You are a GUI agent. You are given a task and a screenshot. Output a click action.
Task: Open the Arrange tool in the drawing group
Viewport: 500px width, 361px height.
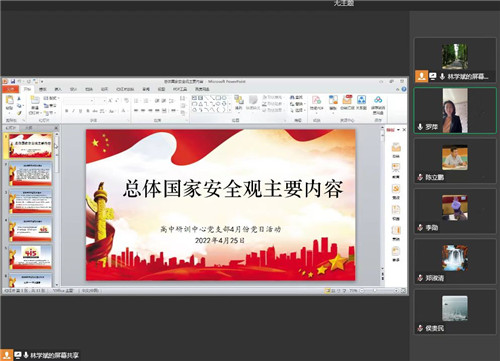tap(239, 102)
